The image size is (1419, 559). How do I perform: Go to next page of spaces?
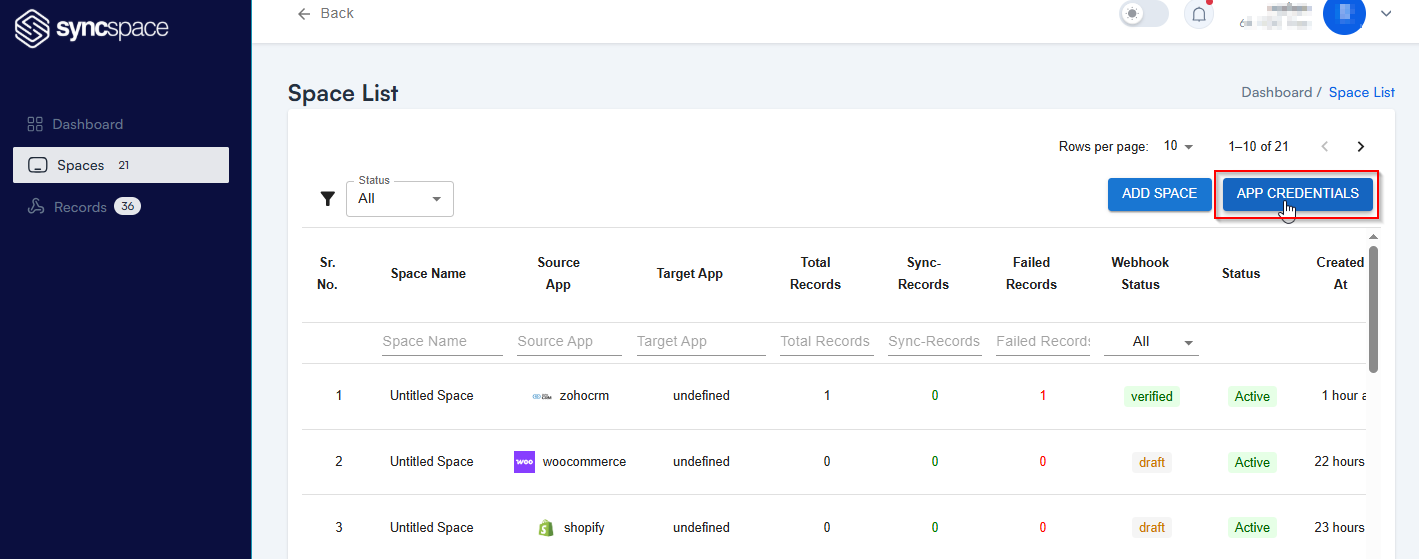coord(1360,147)
